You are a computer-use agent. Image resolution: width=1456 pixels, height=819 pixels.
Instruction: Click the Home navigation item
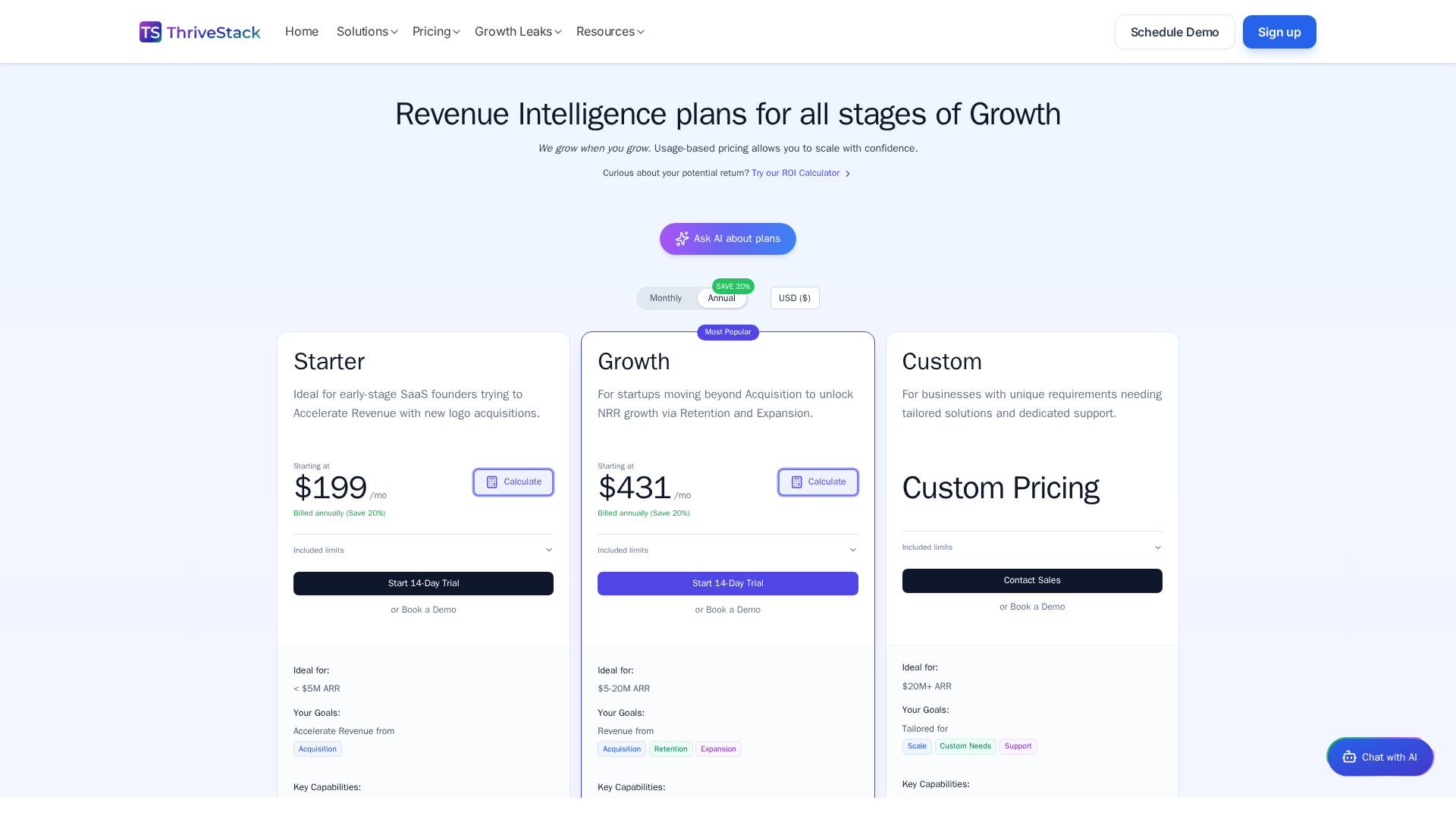[x=302, y=31]
